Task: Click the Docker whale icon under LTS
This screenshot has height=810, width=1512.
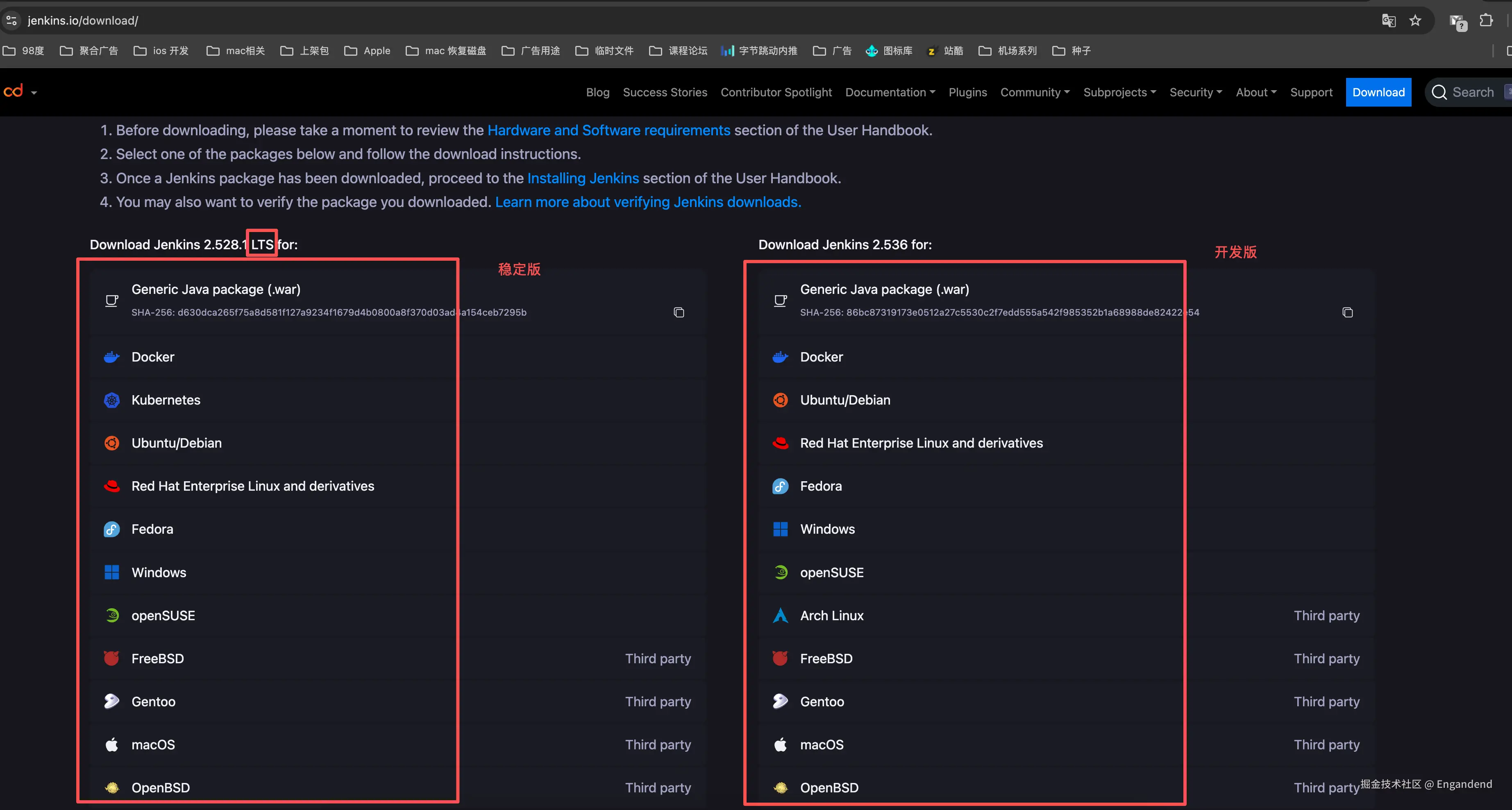Action: [x=111, y=357]
